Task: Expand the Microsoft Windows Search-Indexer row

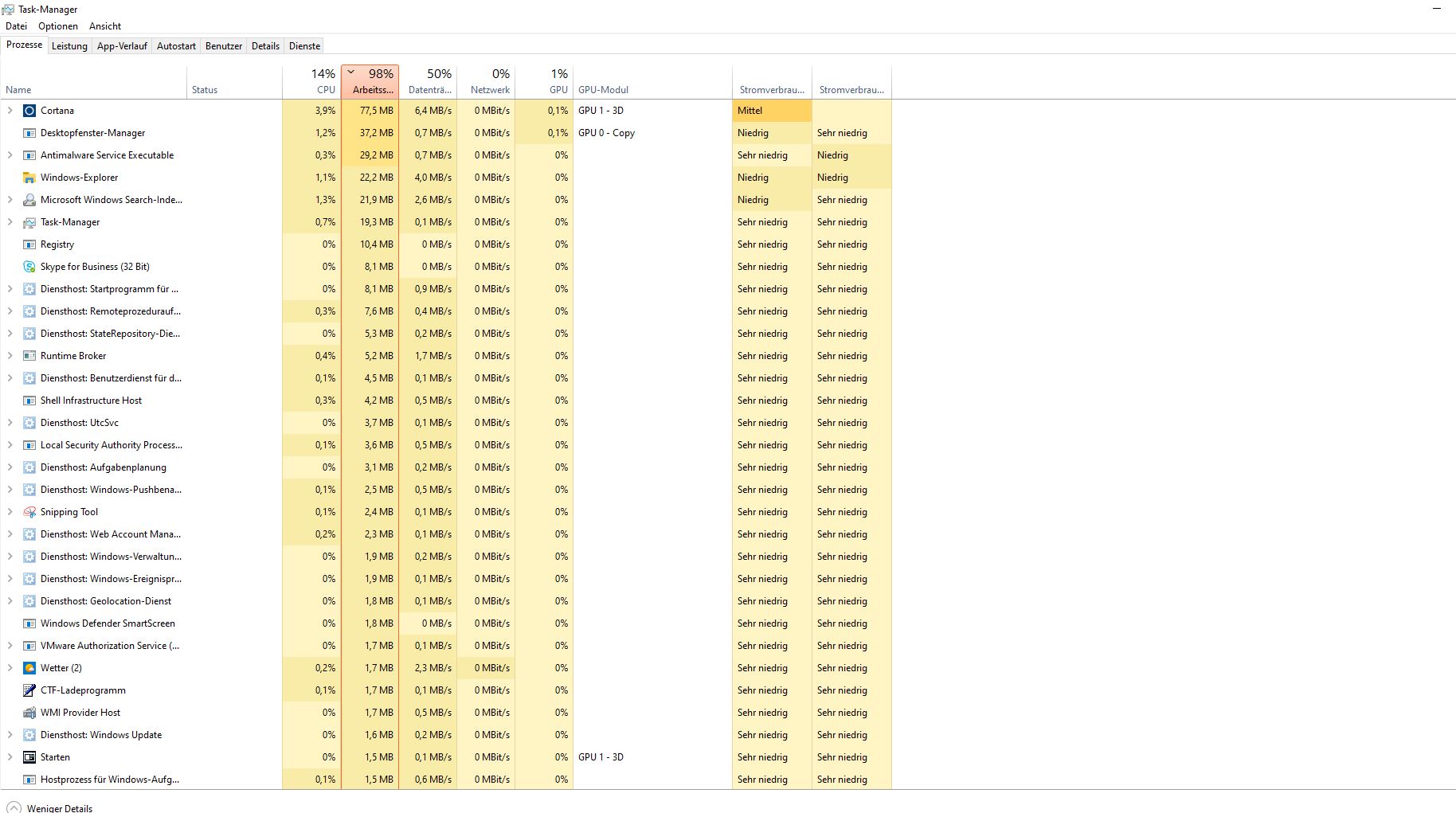Action: tap(10, 200)
